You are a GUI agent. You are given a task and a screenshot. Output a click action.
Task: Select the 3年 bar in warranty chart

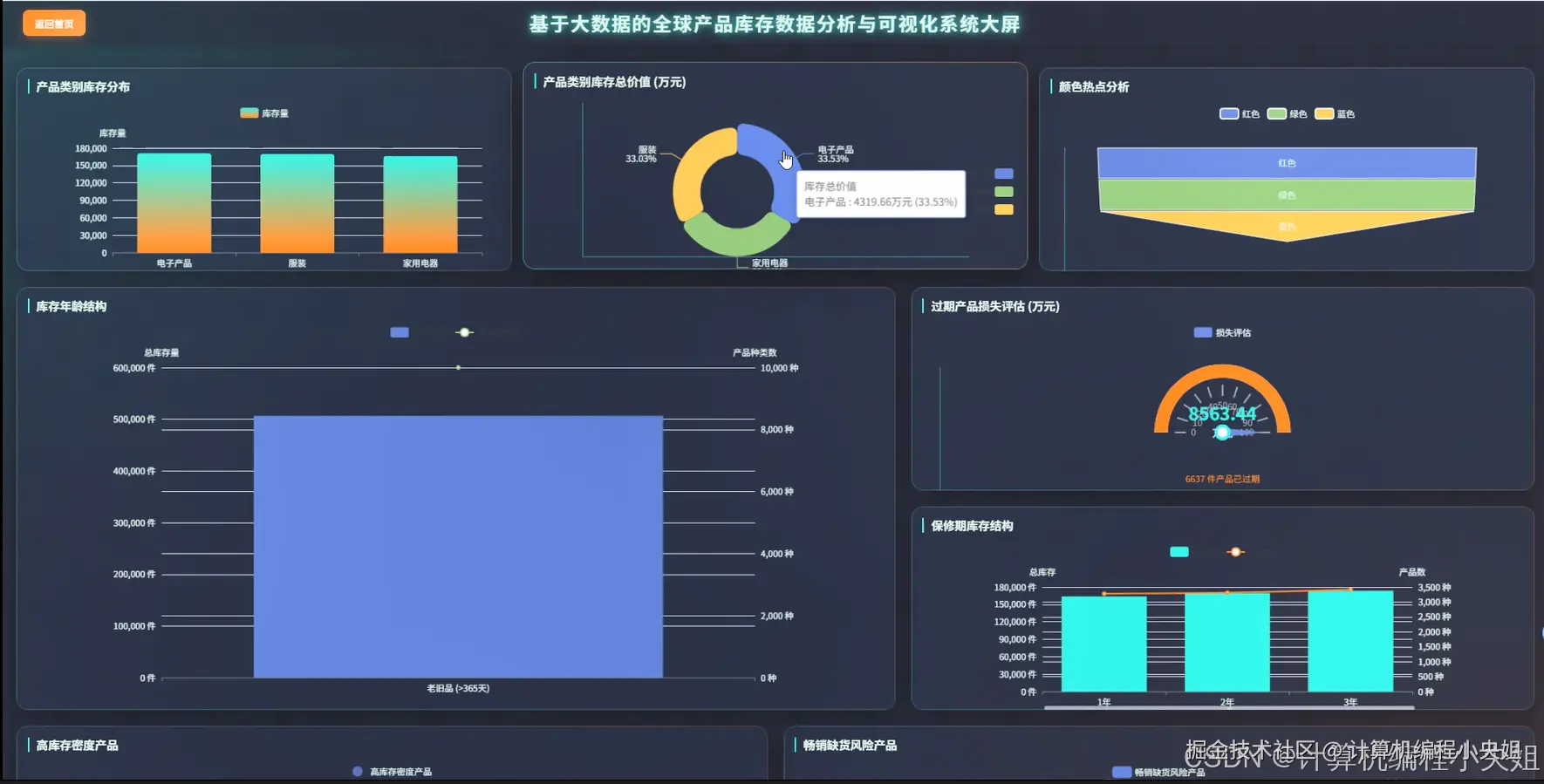[1350, 641]
